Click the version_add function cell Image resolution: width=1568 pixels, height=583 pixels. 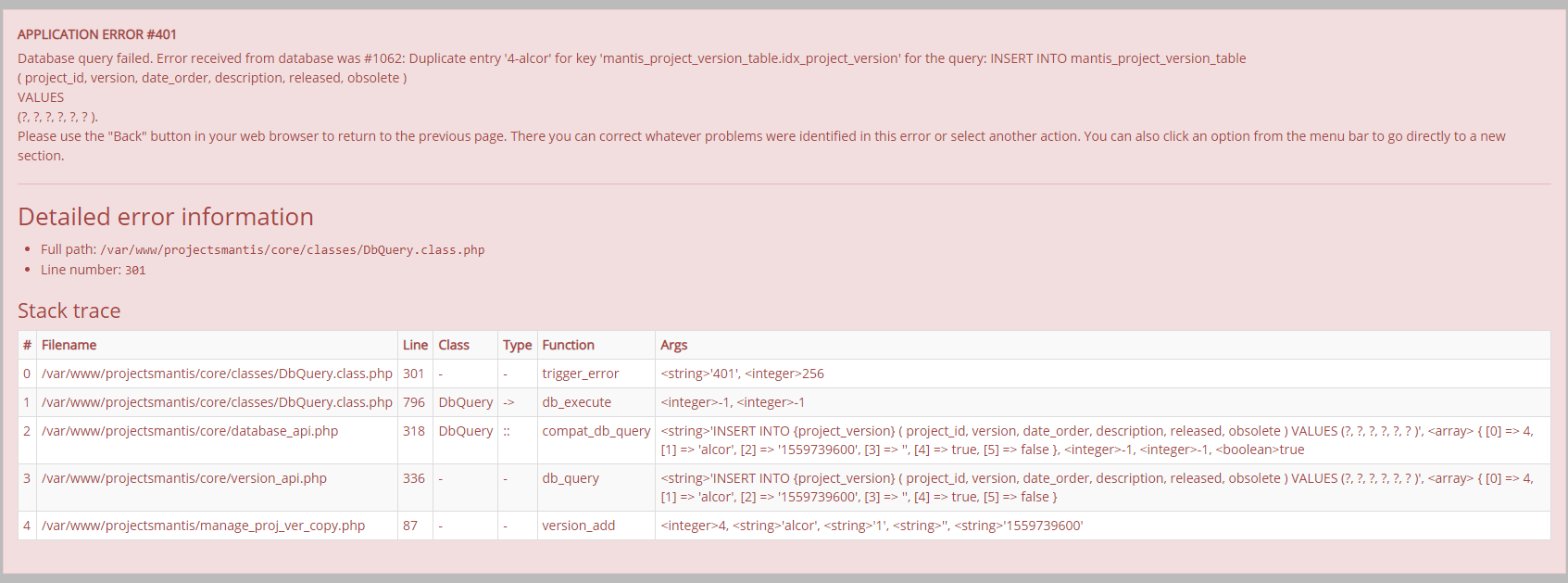coord(596,526)
